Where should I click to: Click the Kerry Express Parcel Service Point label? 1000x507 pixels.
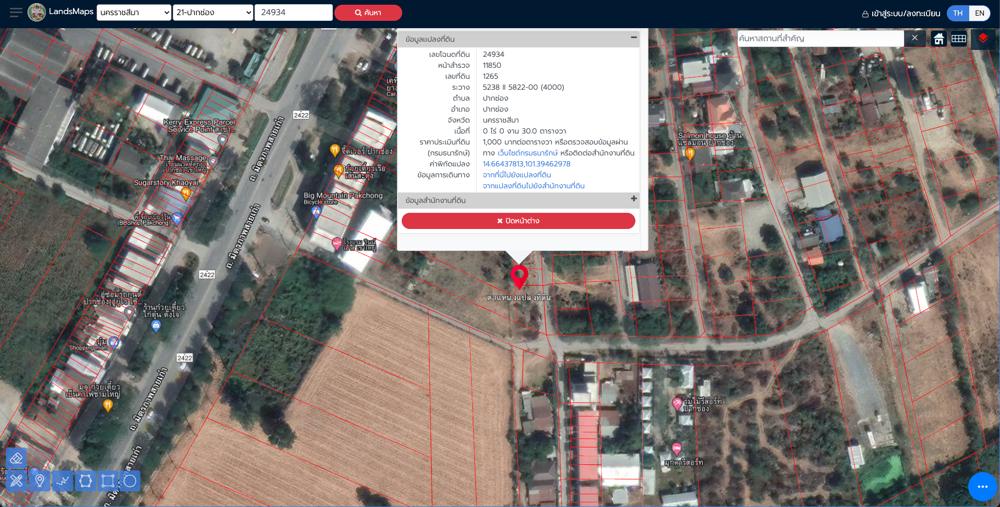click(x=199, y=125)
